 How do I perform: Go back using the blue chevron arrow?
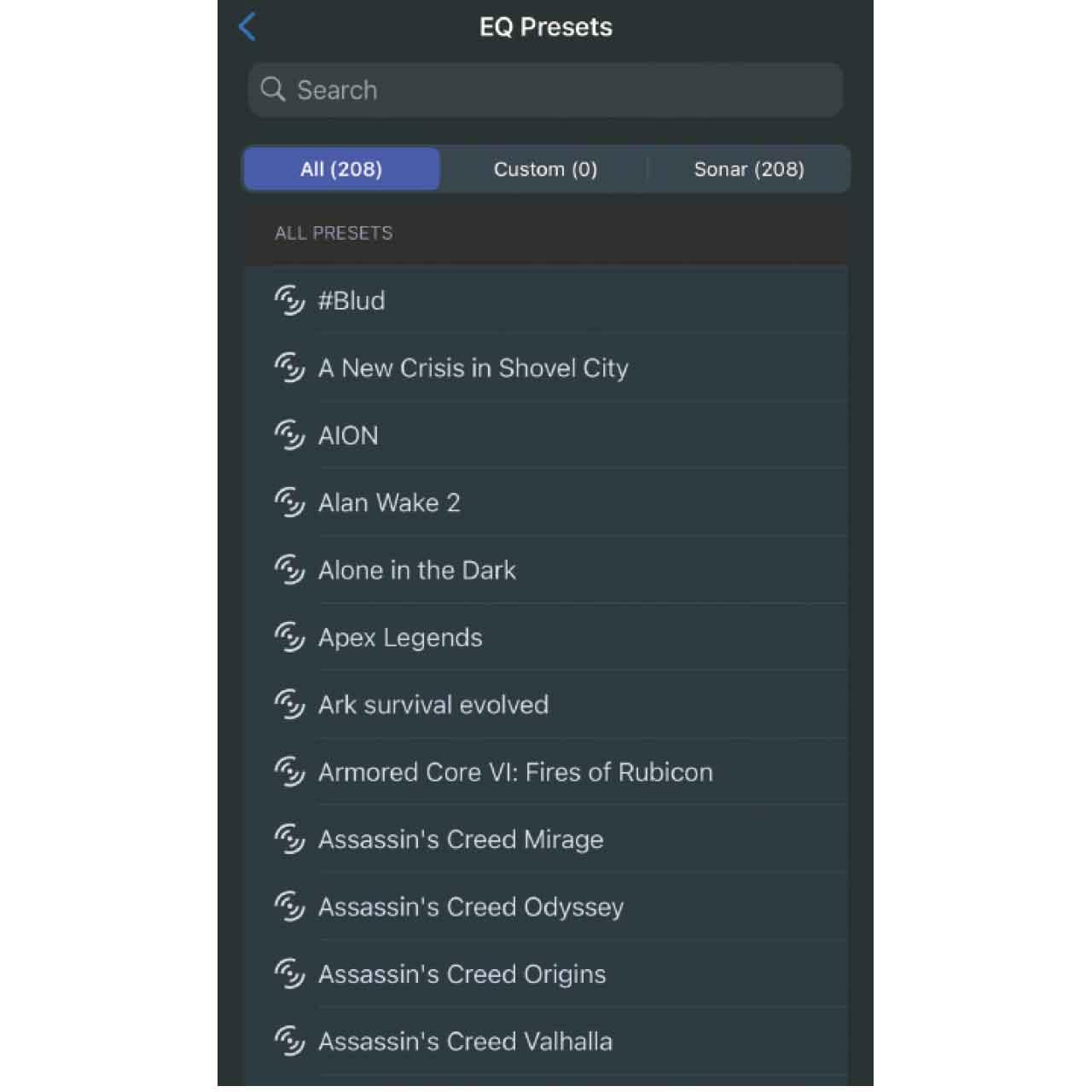247,26
